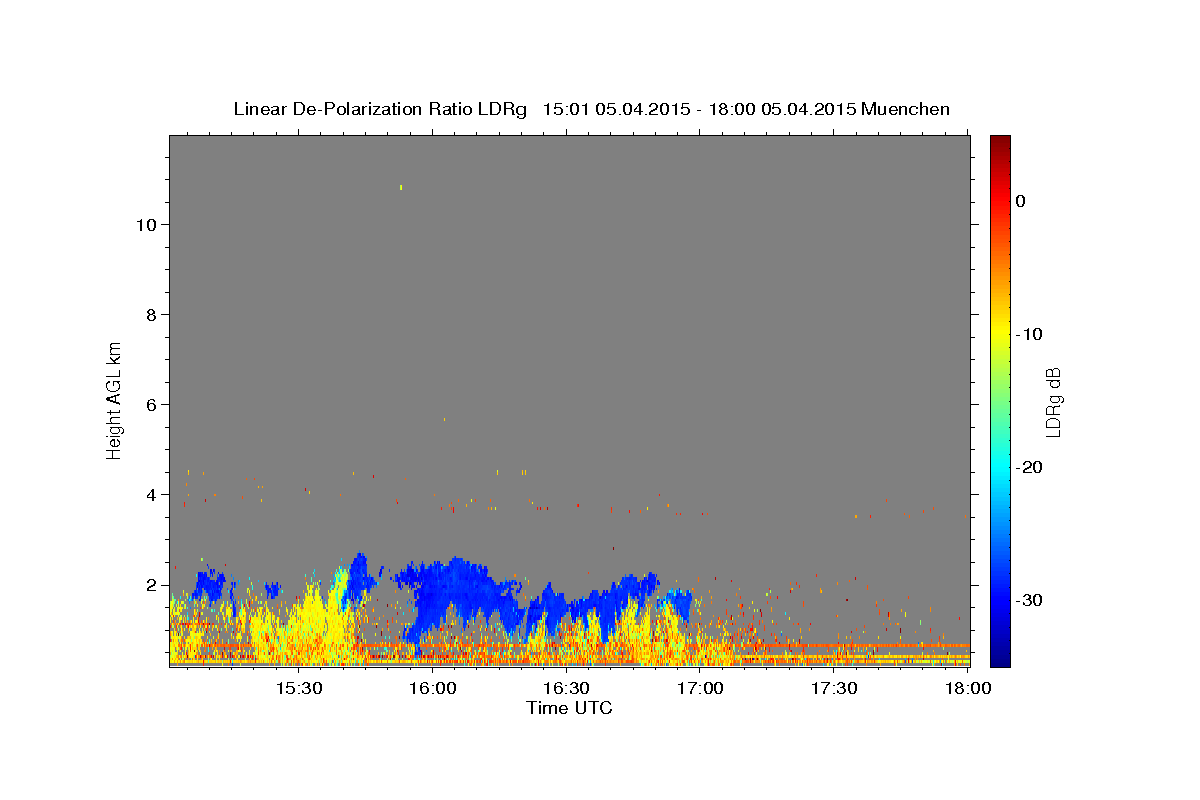Click the colorbar value -20
The image size is (1200, 800).
click(x=1028, y=467)
